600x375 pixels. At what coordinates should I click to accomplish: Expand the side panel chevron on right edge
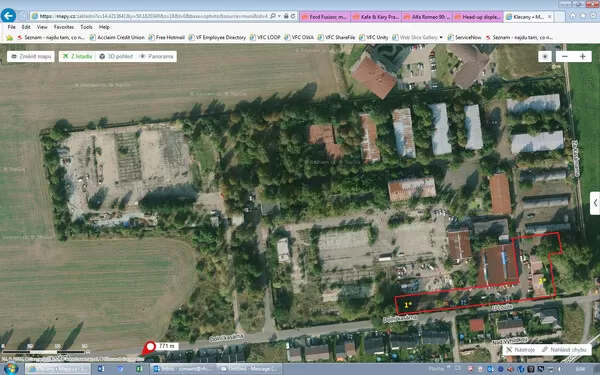pyautogui.click(x=595, y=203)
